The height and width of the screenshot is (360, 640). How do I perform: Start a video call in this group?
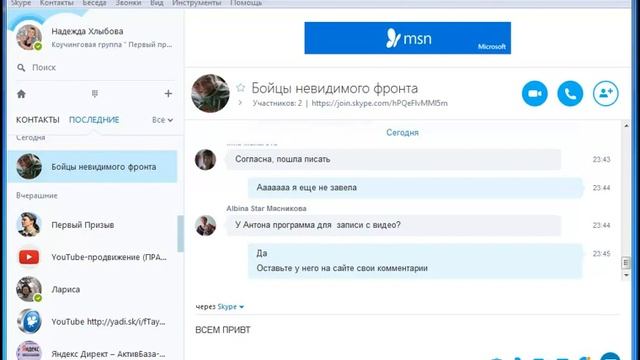pos(535,93)
